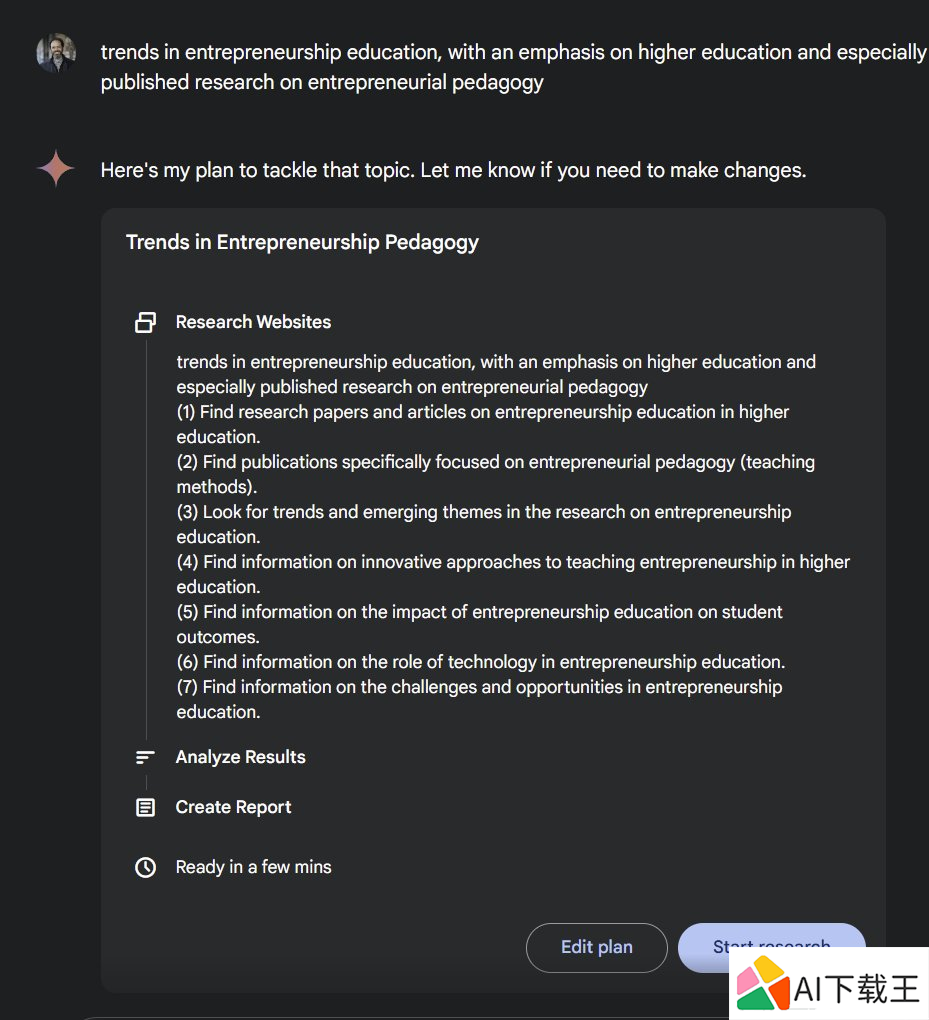This screenshot has width=929, height=1020.
Task: Click the Here's my plan response message
Action: coord(453,170)
